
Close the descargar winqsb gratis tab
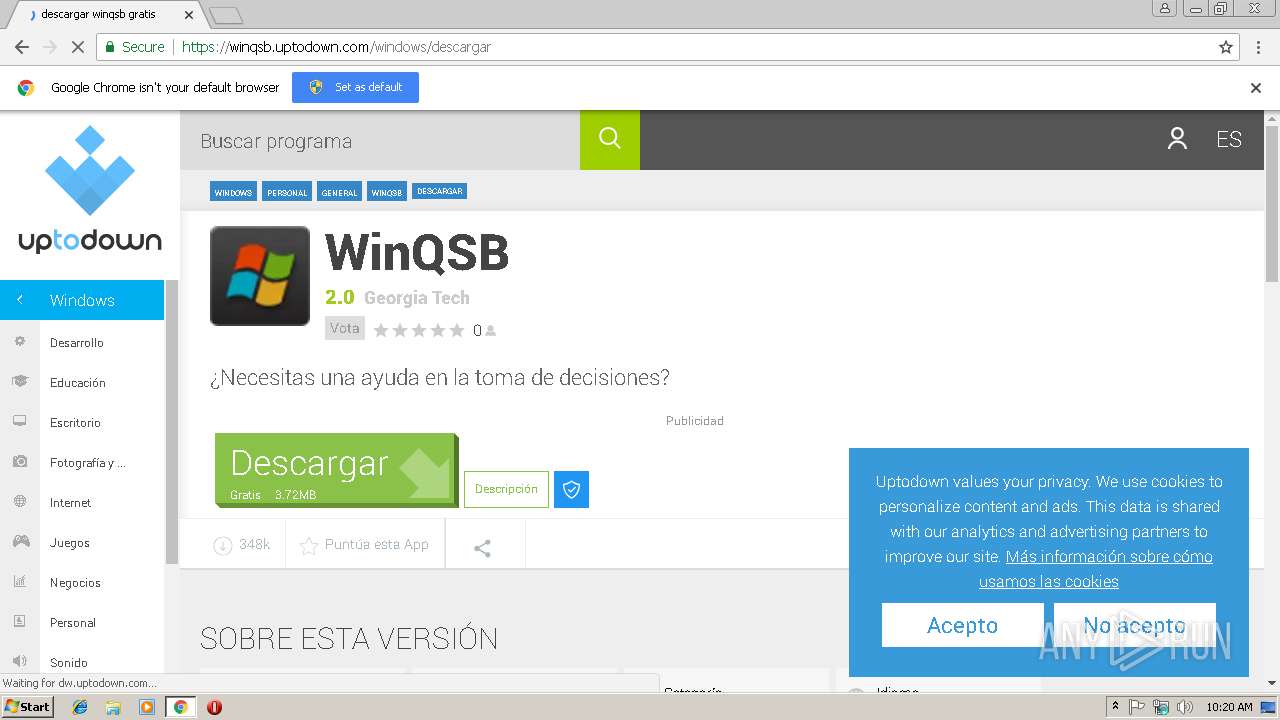point(189,15)
